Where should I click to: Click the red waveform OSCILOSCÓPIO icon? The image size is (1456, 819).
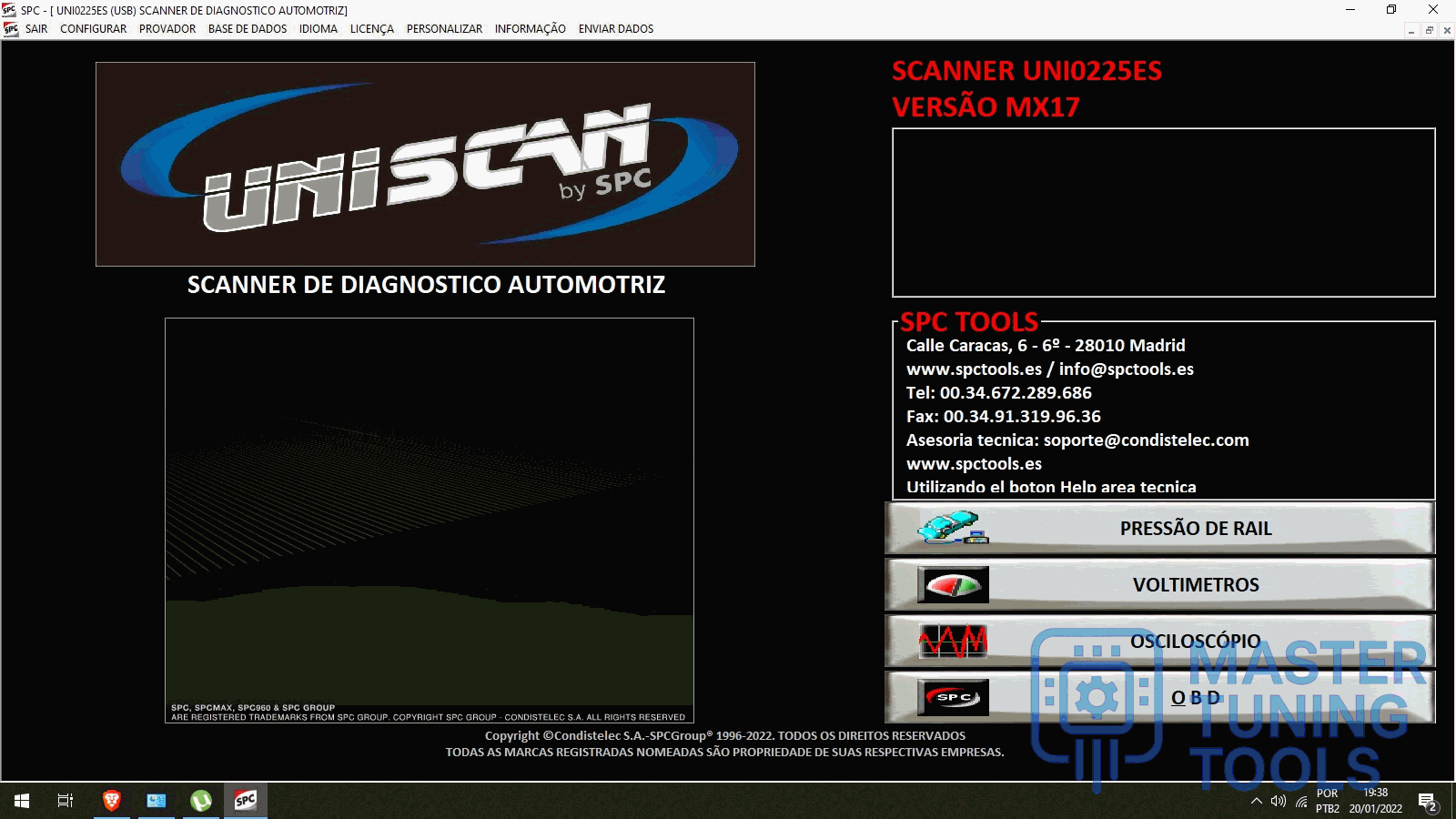[952, 642]
